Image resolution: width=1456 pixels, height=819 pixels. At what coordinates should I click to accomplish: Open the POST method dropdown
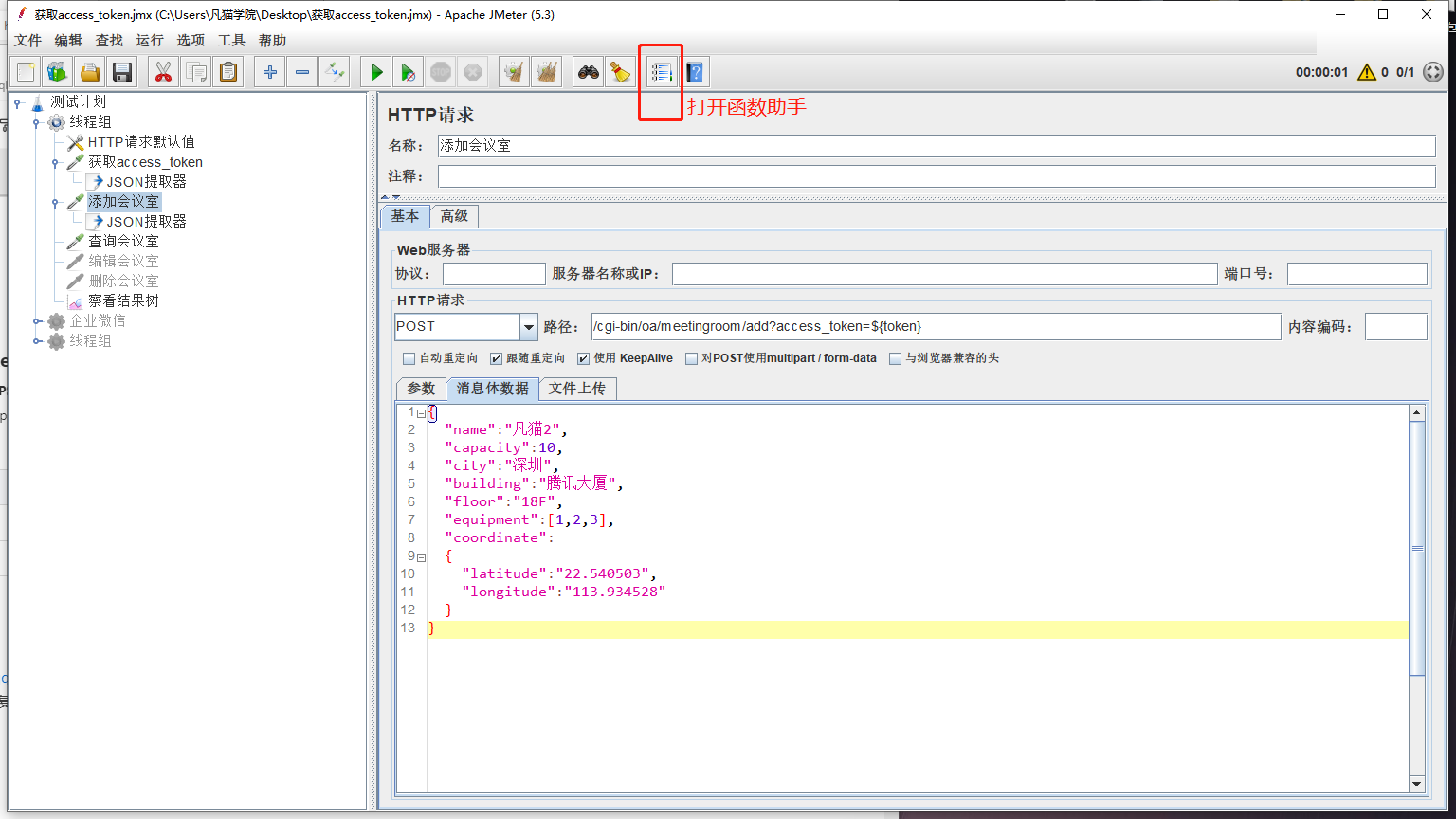(x=528, y=327)
